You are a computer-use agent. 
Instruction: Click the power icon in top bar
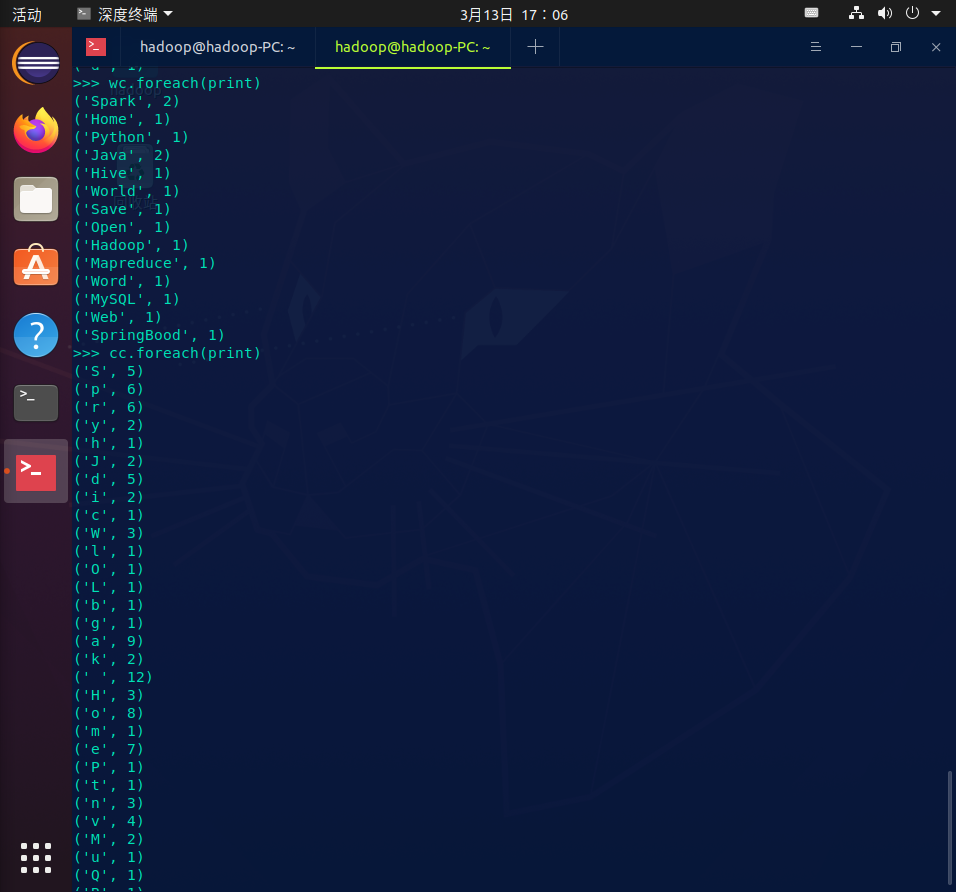point(912,13)
